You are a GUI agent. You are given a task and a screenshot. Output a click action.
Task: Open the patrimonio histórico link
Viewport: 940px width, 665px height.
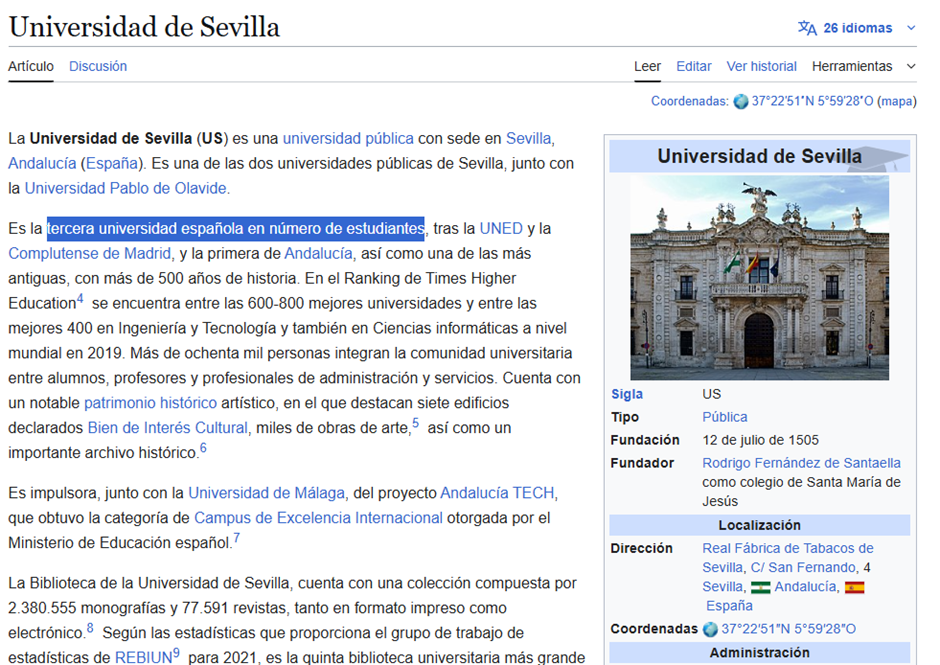[150, 403]
